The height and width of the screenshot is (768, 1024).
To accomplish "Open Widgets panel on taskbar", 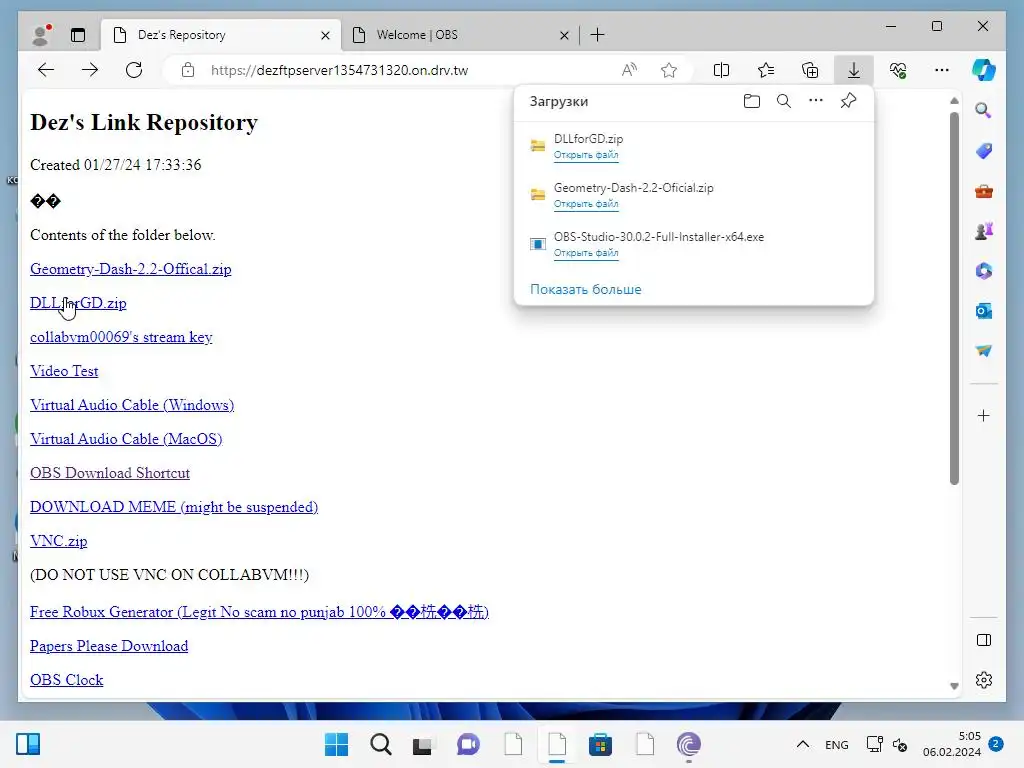I will click(x=28, y=744).
